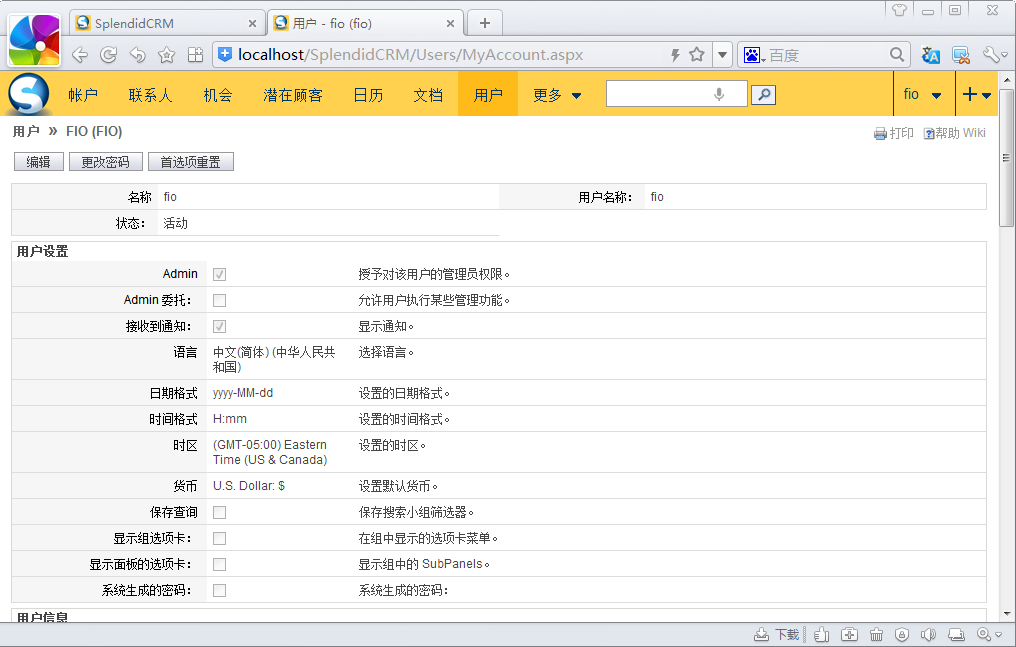Open the 联系人 module tab
This screenshot has height=647, width=1016.
coord(150,95)
